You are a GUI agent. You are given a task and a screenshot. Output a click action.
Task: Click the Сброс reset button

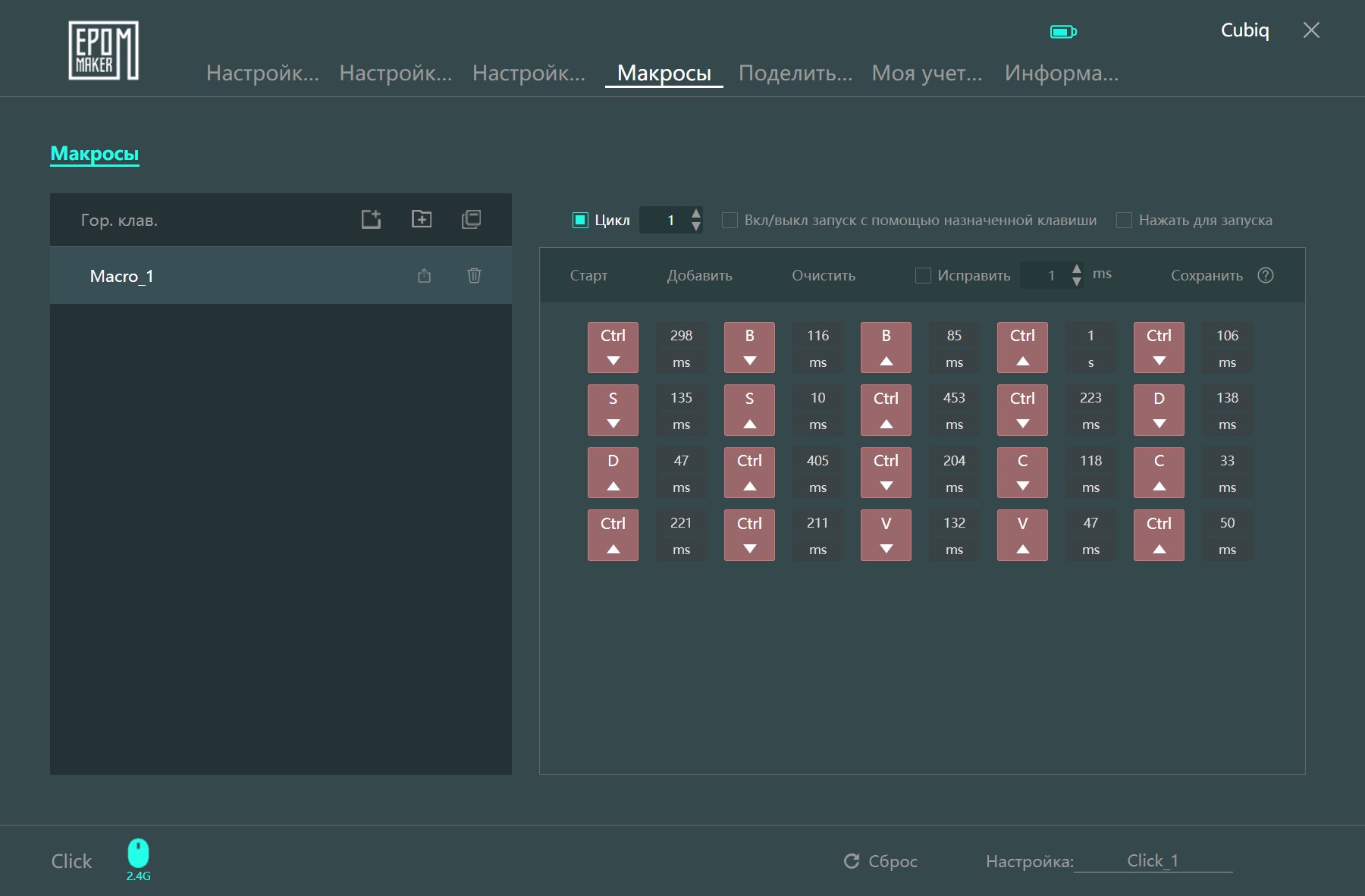click(893, 861)
